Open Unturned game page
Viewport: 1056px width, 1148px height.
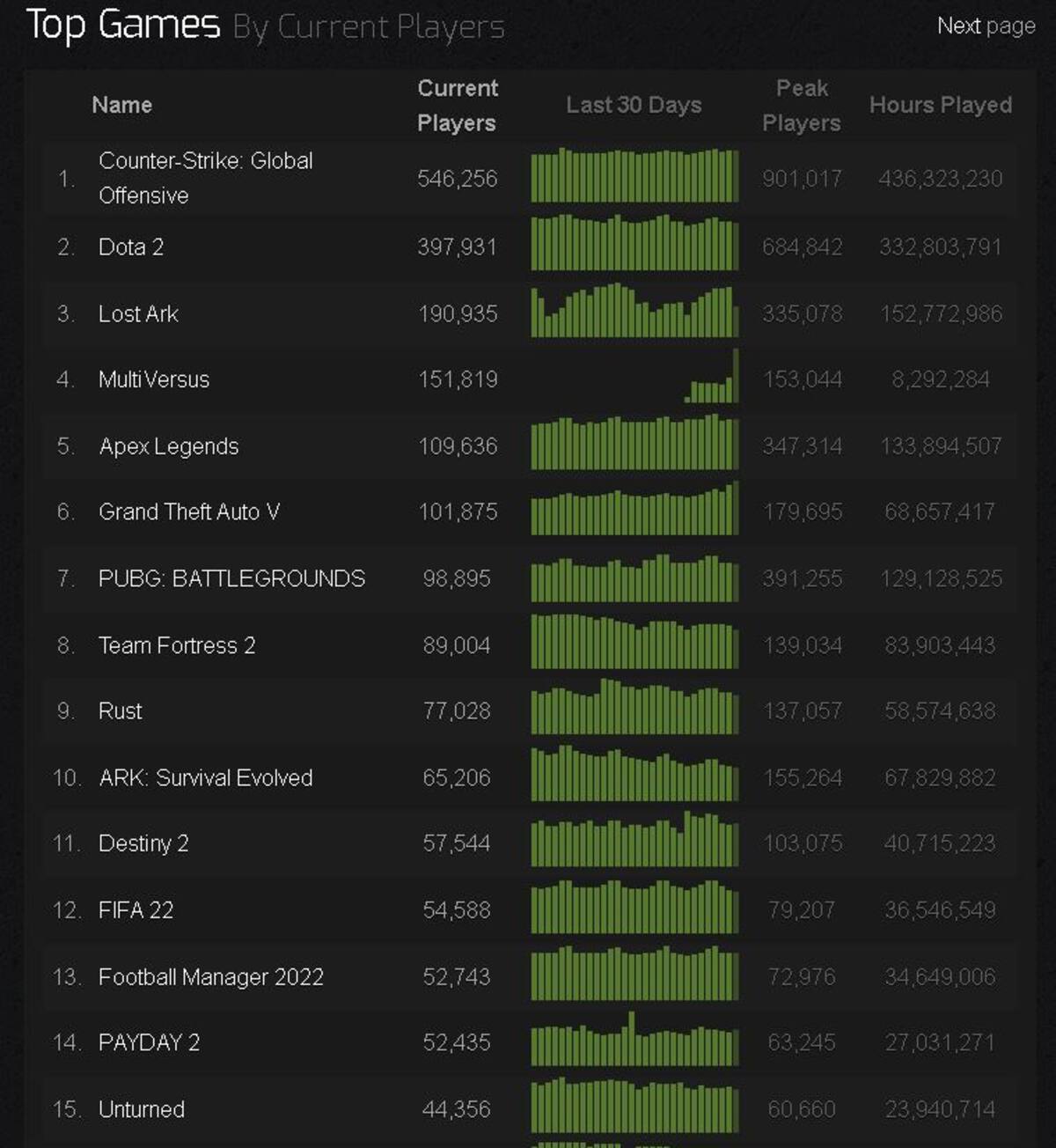(142, 1109)
